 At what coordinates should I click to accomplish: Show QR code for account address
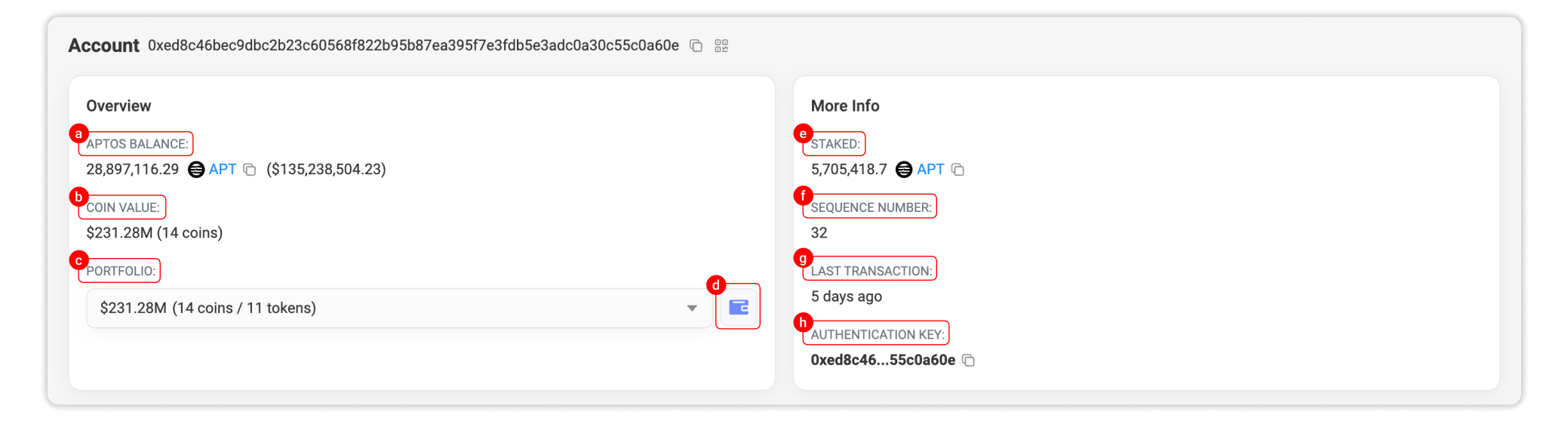(721, 46)
